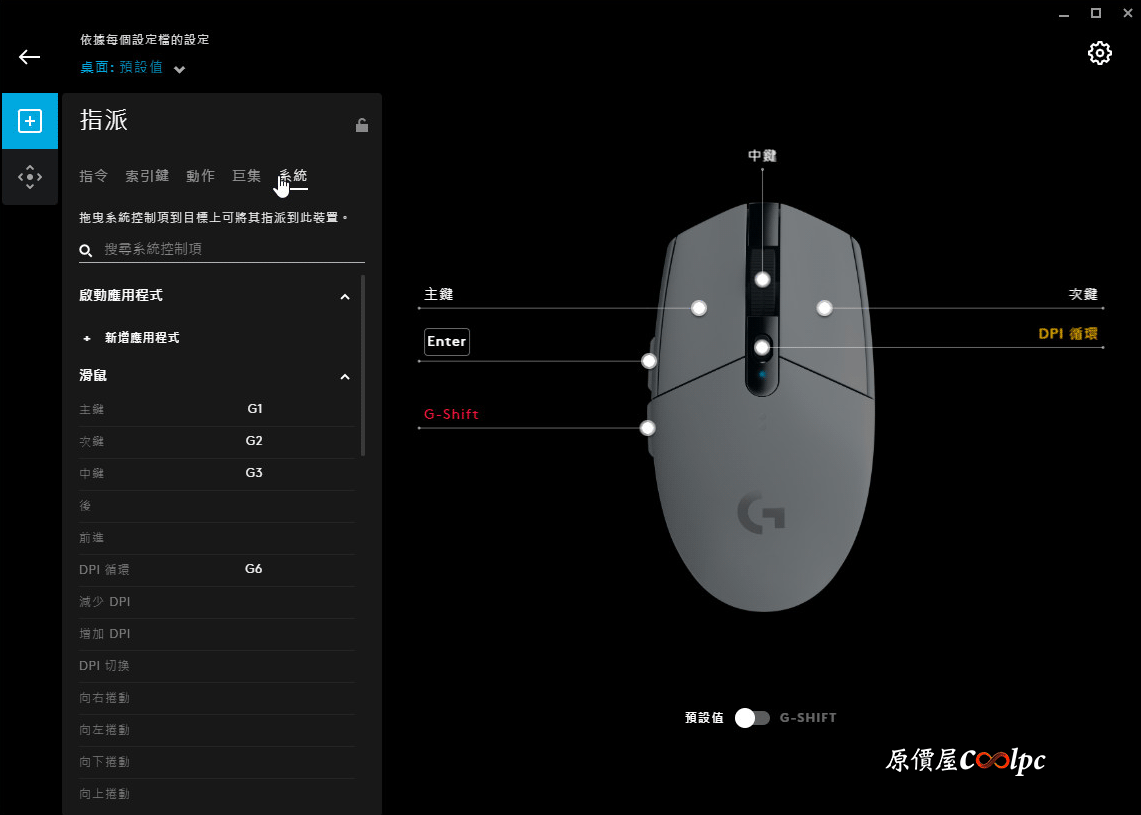Click 新增應用程式 to add an application
The width and height of the screenshot is (1141, 815).
pyautogui.click(x=142, y=338)
